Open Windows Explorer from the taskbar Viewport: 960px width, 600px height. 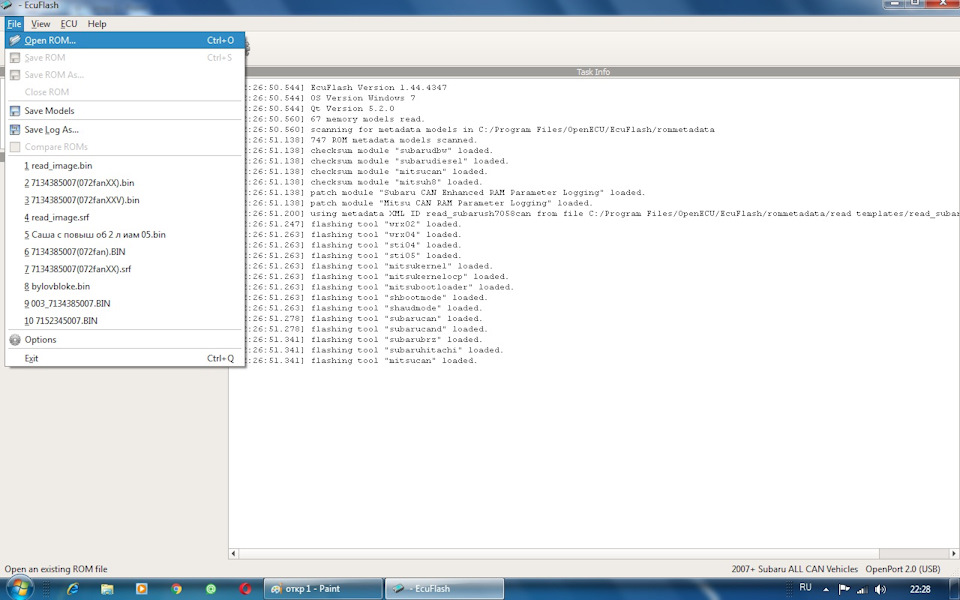point(107,588)
